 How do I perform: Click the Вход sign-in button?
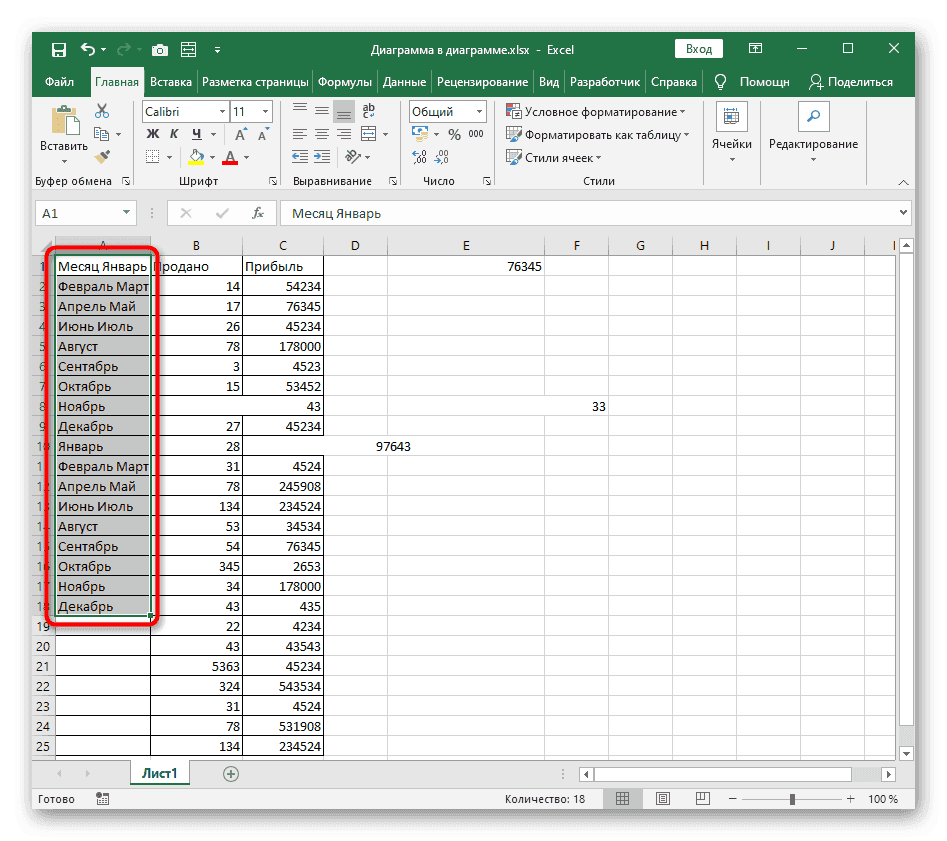[699, 49]
